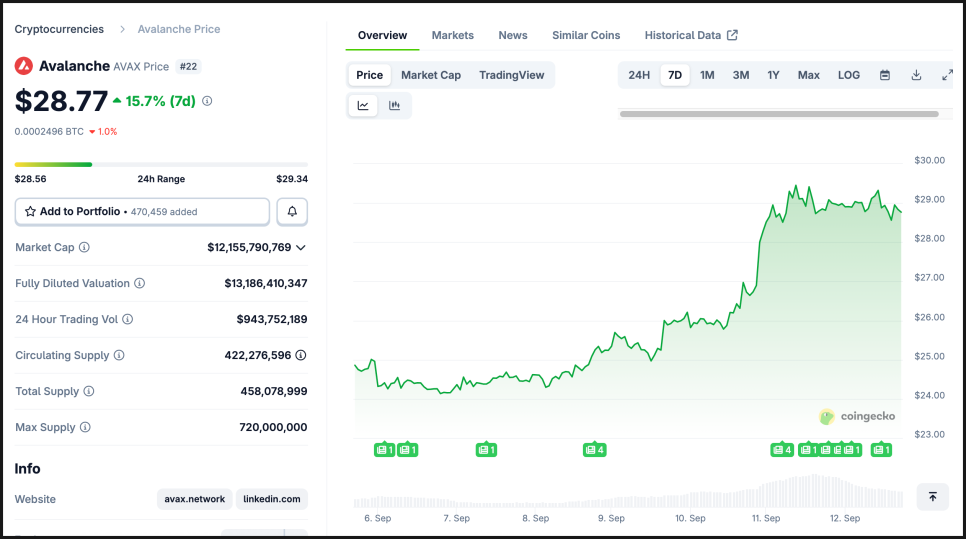
Task: Open the Similar Coins tab
Action: pyautogui.click(x=586, y=35)
